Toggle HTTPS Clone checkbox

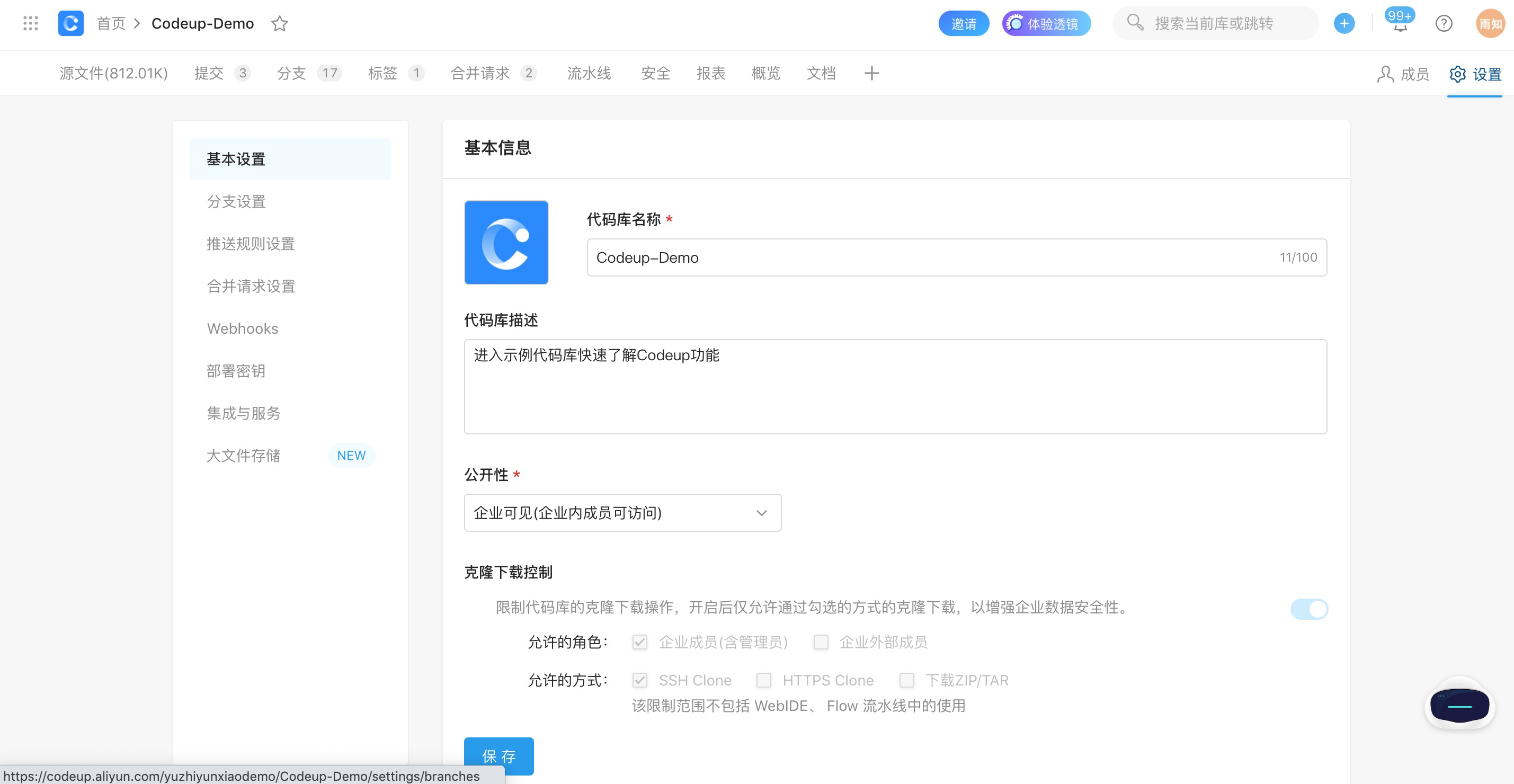[x=763, y=680]
